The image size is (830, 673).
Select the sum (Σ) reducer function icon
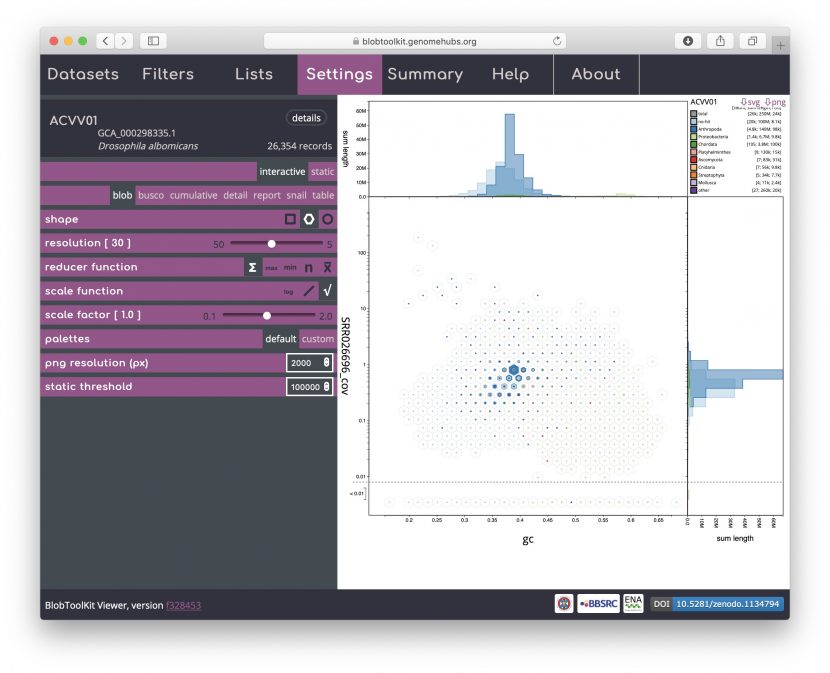coord(251,267)
